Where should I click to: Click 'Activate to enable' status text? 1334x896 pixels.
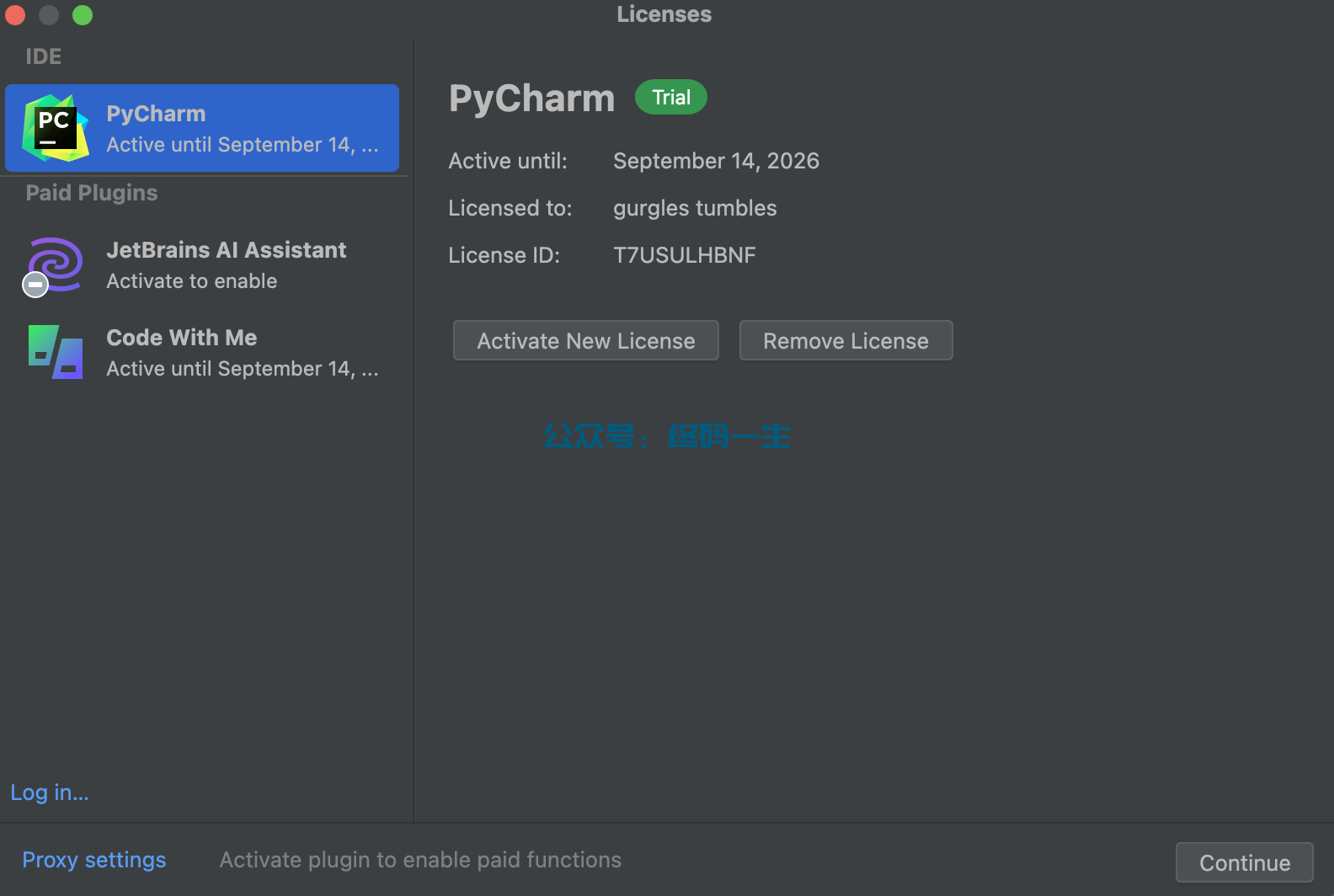[192, 281]
